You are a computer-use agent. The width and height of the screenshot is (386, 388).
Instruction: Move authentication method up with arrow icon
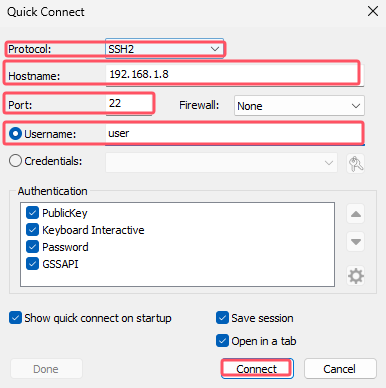point(356,214)
